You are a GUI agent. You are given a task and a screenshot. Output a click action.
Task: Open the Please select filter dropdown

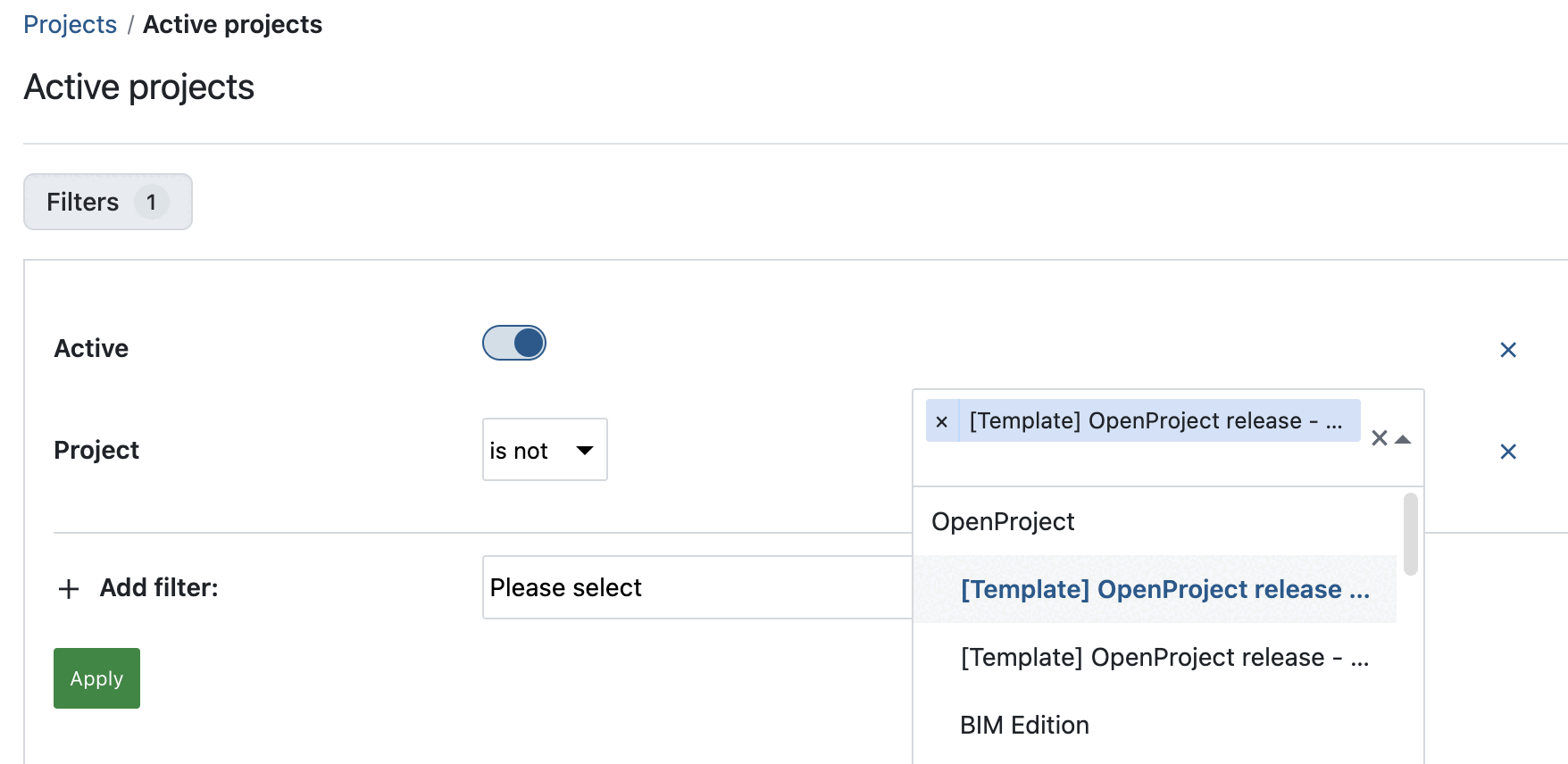696,587
